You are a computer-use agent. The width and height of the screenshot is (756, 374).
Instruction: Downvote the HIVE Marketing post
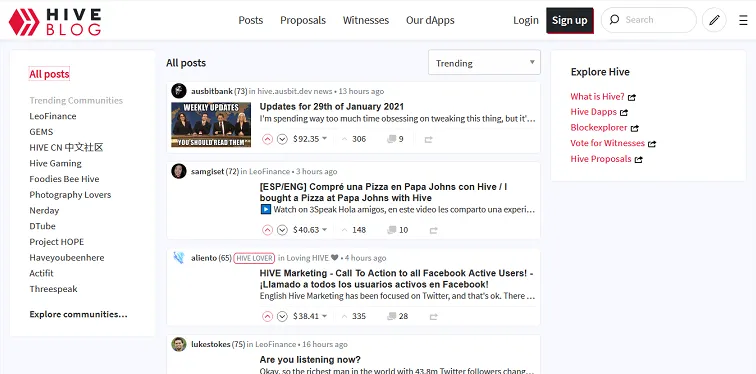pos(283,316)
